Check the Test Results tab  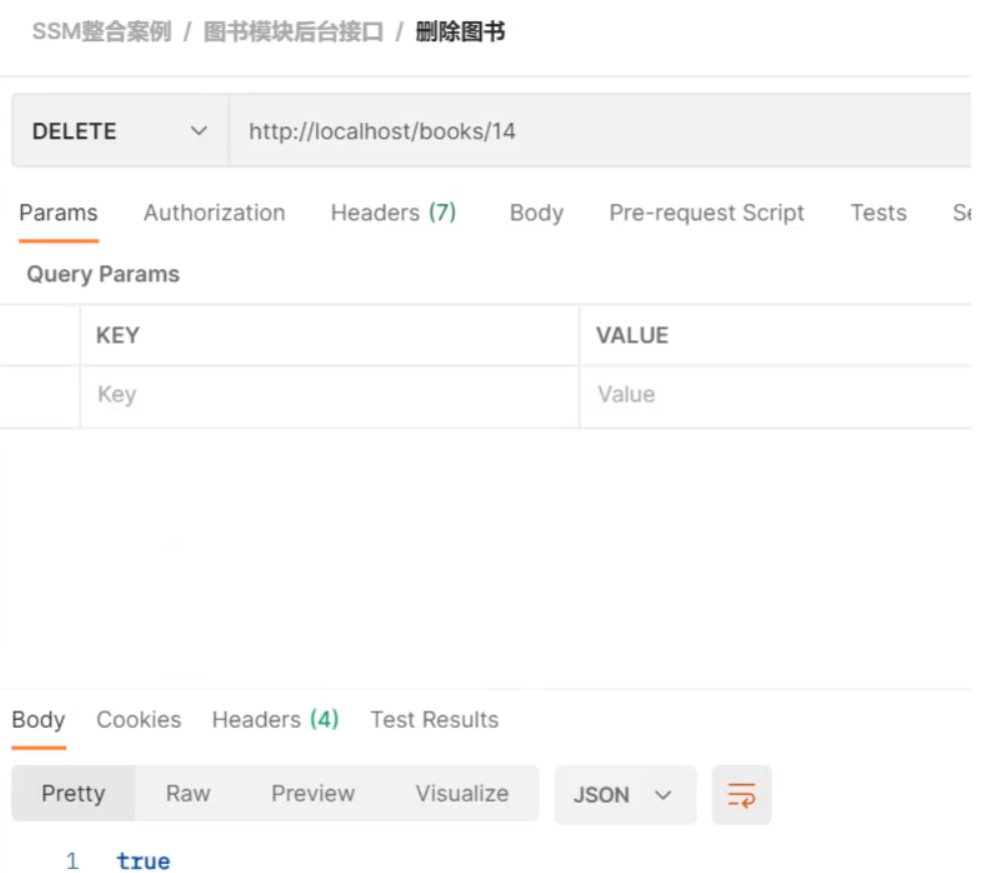click(x=434, y=719)
